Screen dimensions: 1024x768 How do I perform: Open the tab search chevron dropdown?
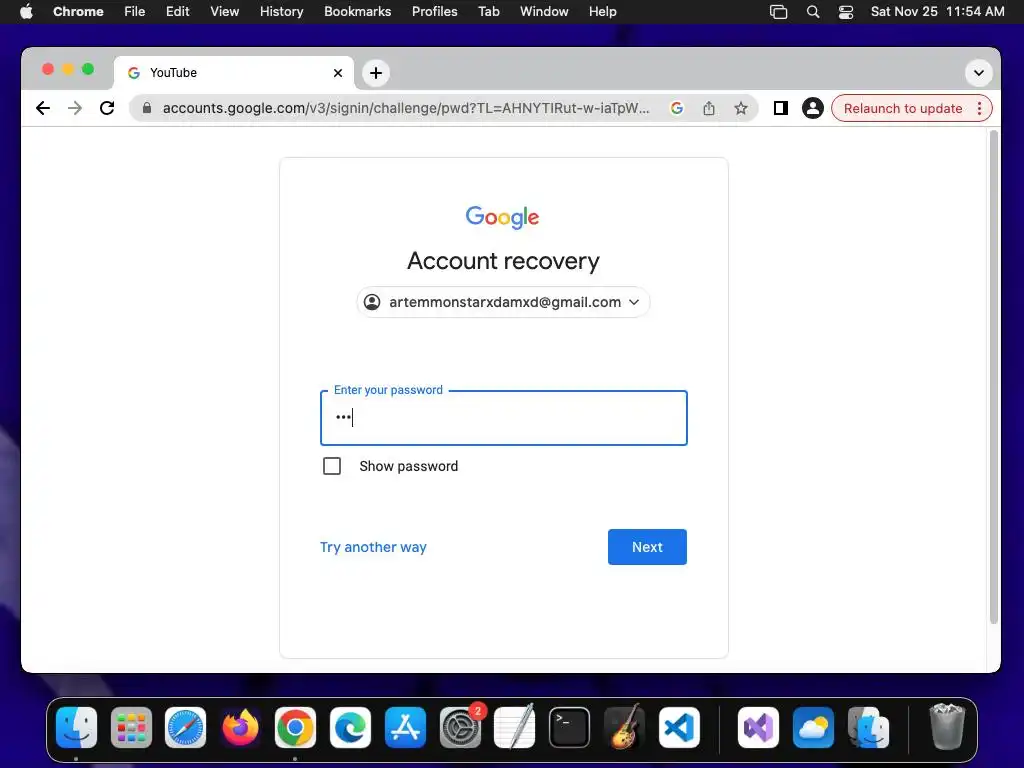978,73
